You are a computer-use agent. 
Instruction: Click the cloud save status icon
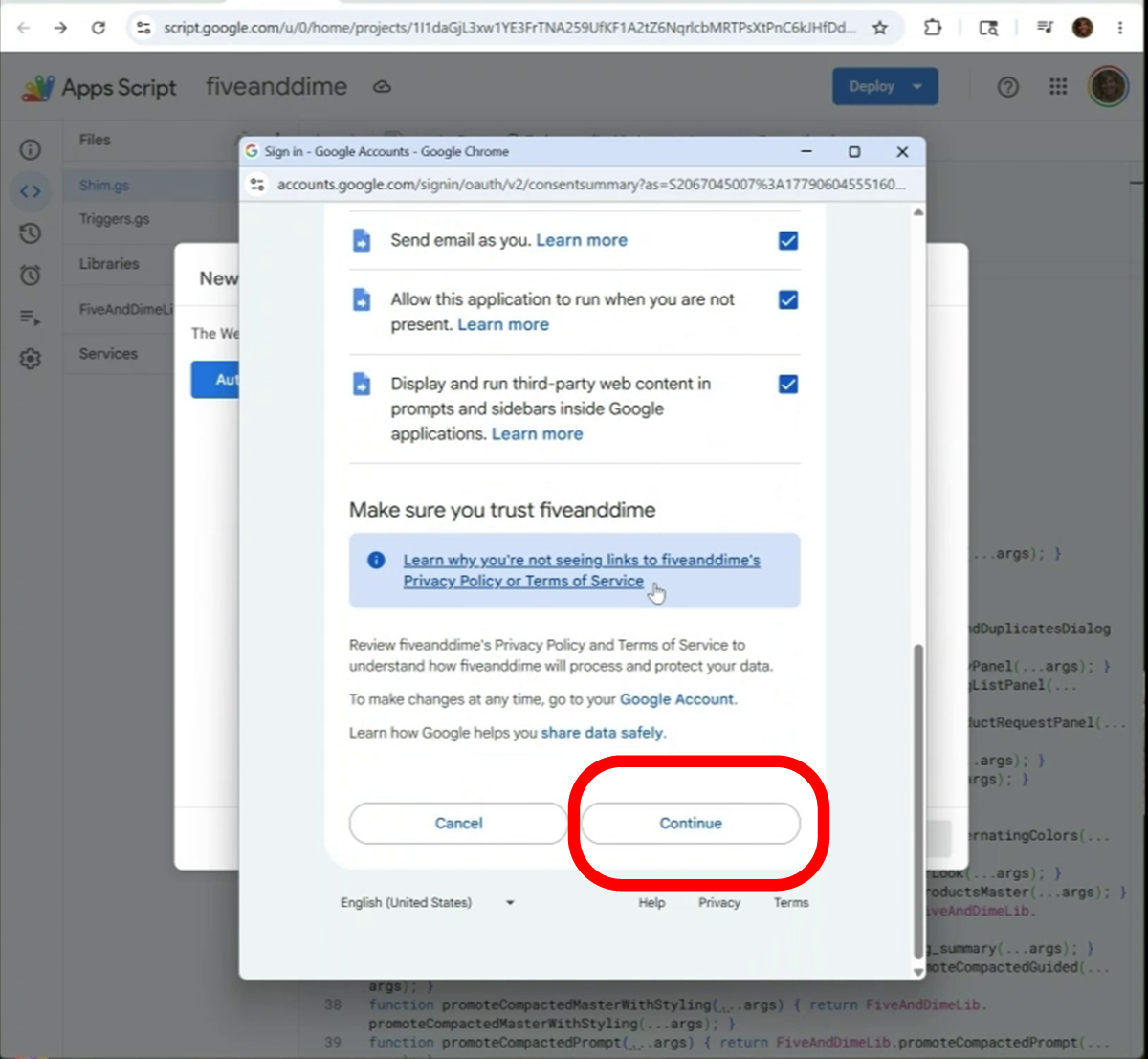click(x=382, y=87)
